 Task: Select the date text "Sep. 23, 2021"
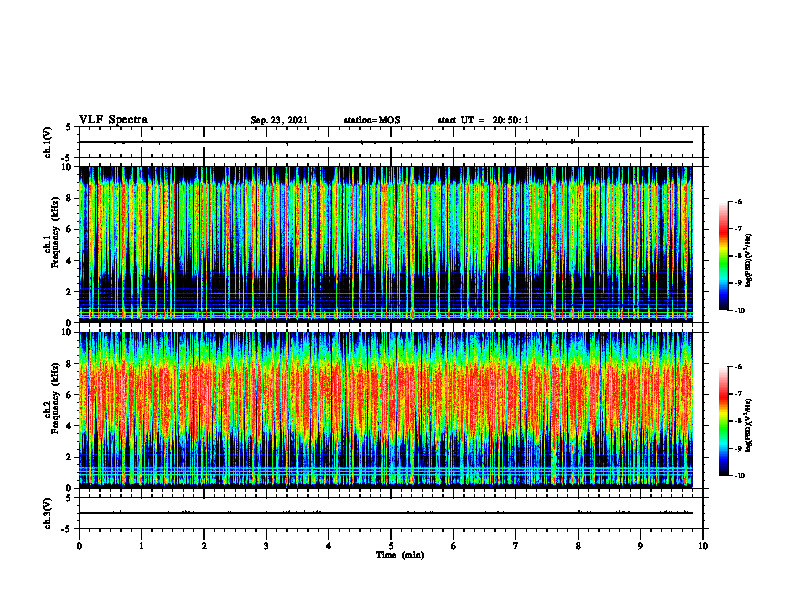(279, 120)
